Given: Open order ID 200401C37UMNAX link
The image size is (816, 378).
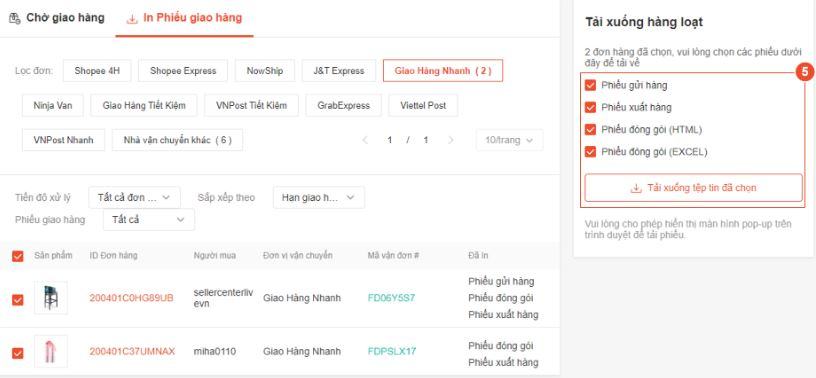Looking at the screenshot, I should (132, 351).
